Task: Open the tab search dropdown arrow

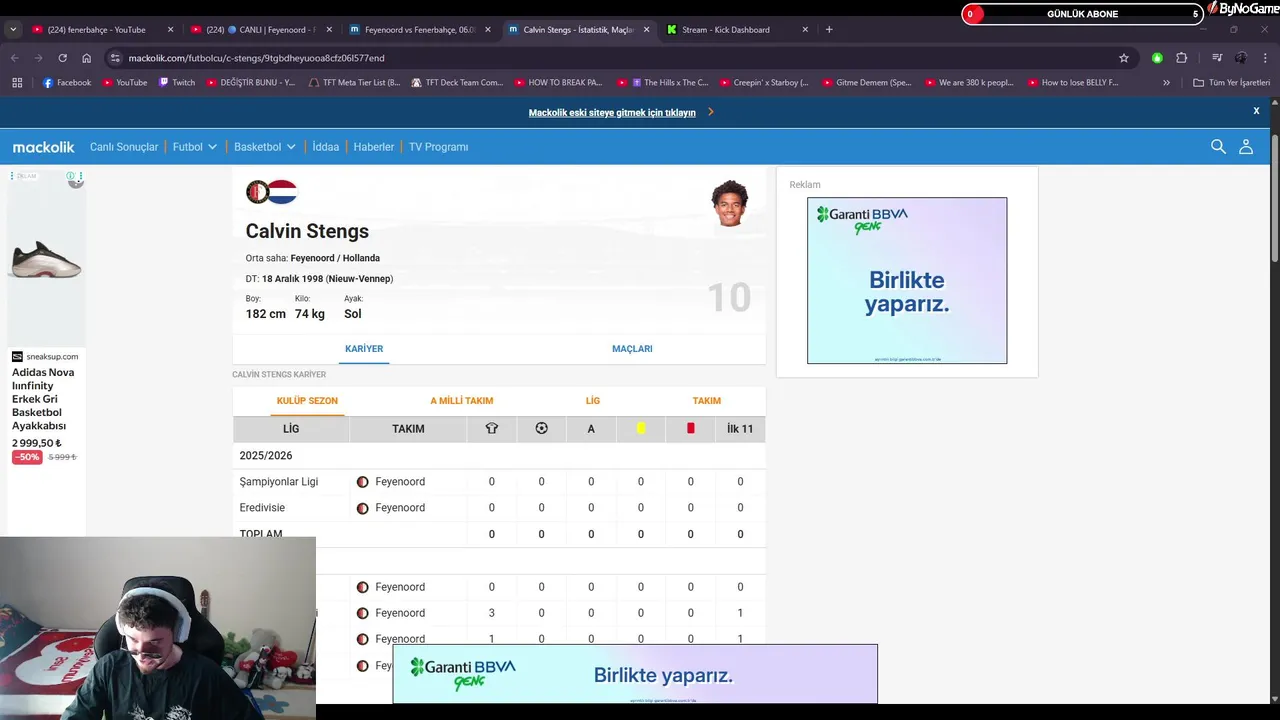Action: pos(13,30)
